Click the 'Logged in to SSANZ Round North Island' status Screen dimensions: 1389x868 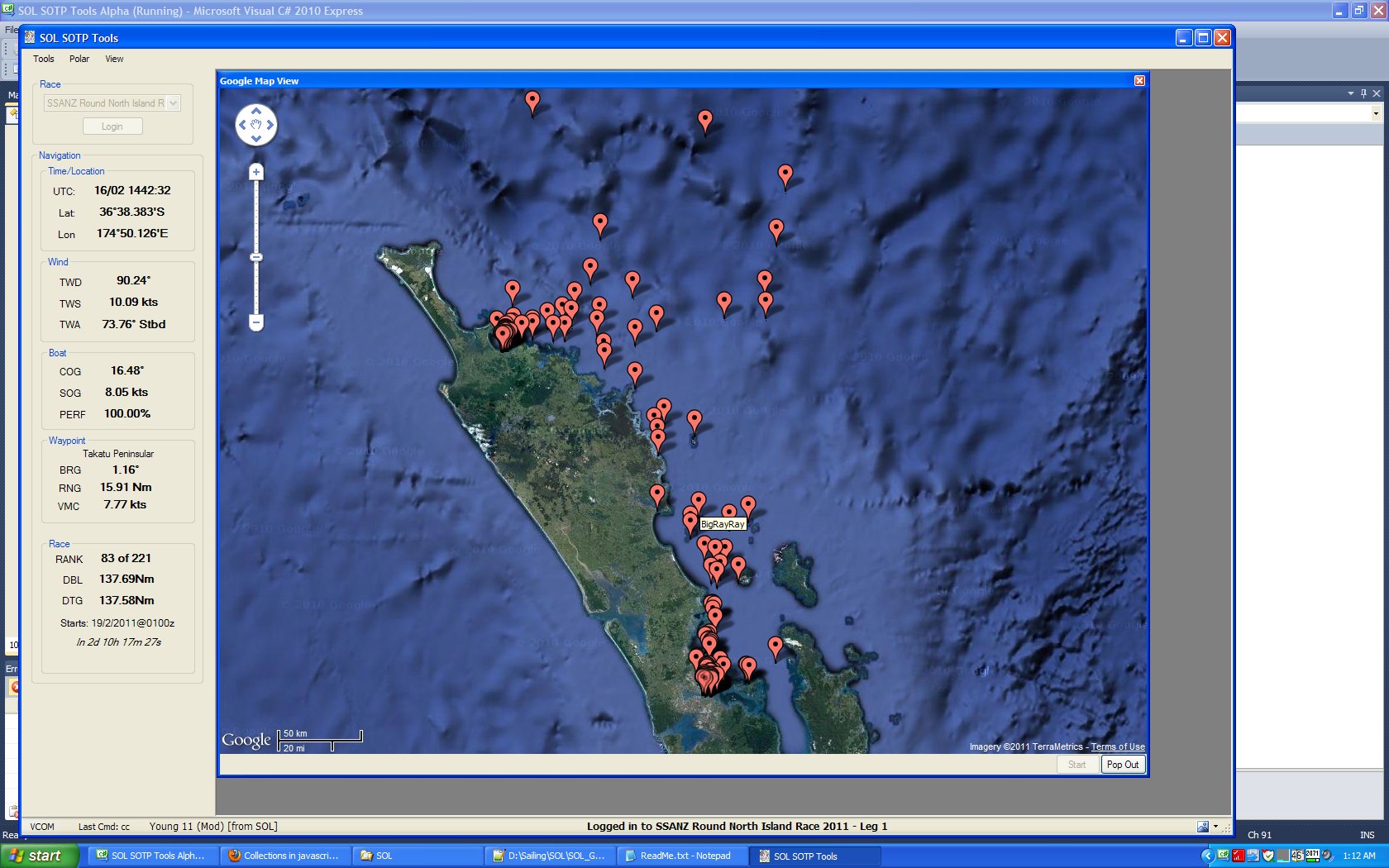pyautogui.click(x=737, y=826)
